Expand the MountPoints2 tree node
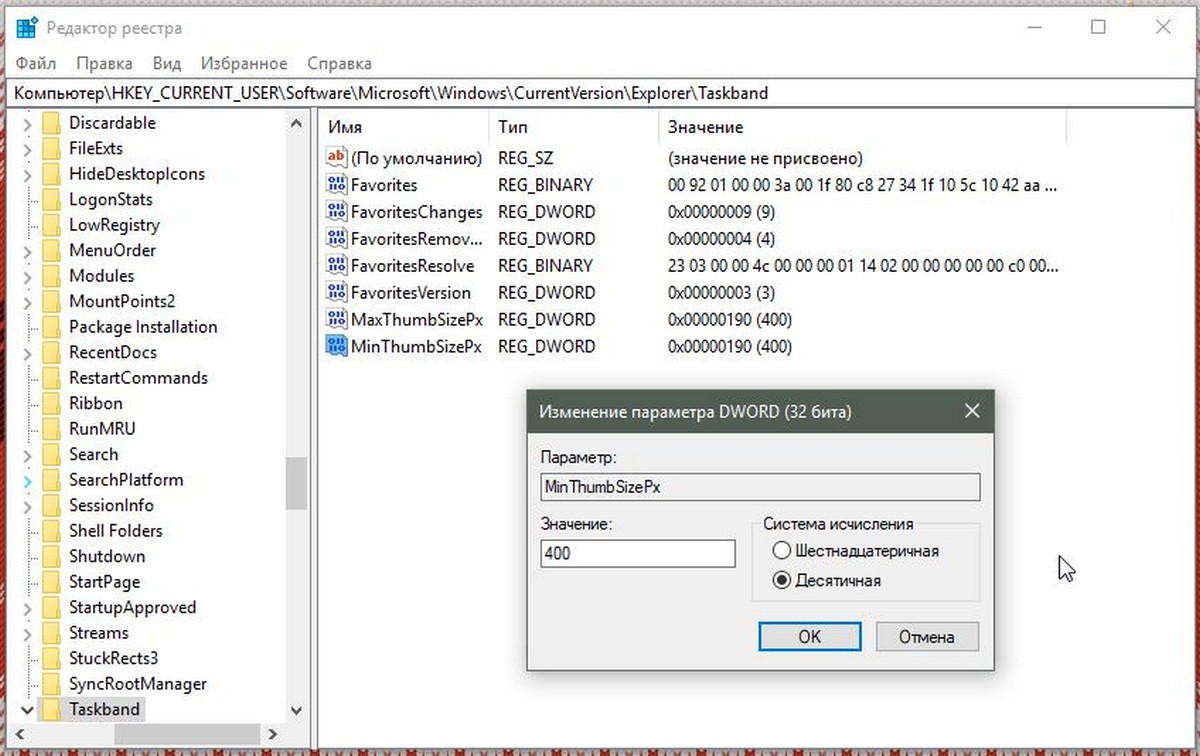Image resolution: width=1200 pixels, height=756 pixels. (26, 301)
